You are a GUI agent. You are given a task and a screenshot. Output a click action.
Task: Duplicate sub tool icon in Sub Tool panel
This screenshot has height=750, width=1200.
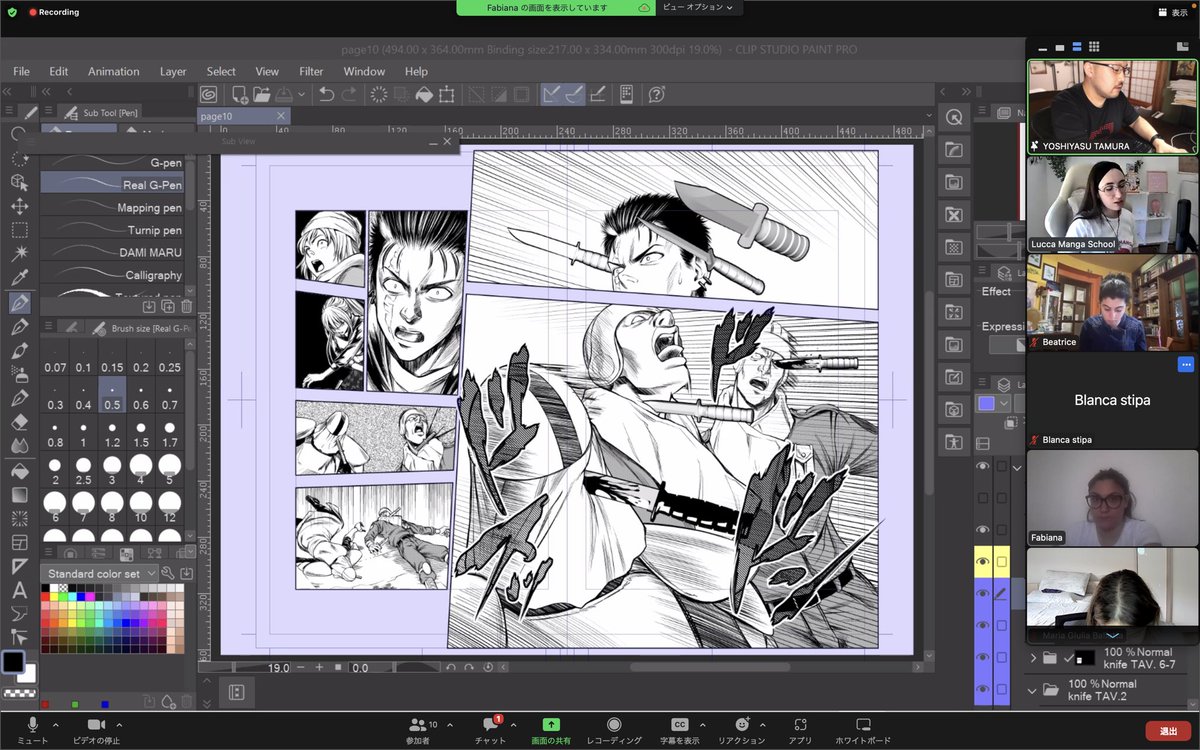point(168,306)
